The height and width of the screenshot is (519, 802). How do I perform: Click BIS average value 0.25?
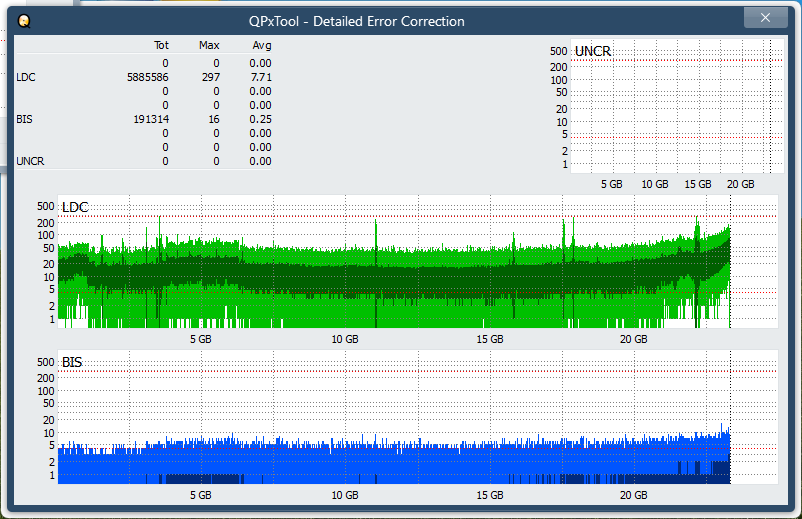260,119
